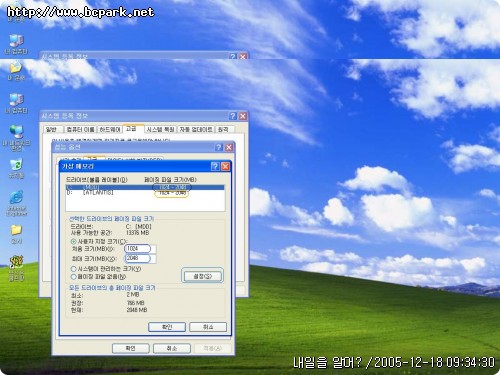Click the initial size (처음 크기) input field

click(140, 249)
